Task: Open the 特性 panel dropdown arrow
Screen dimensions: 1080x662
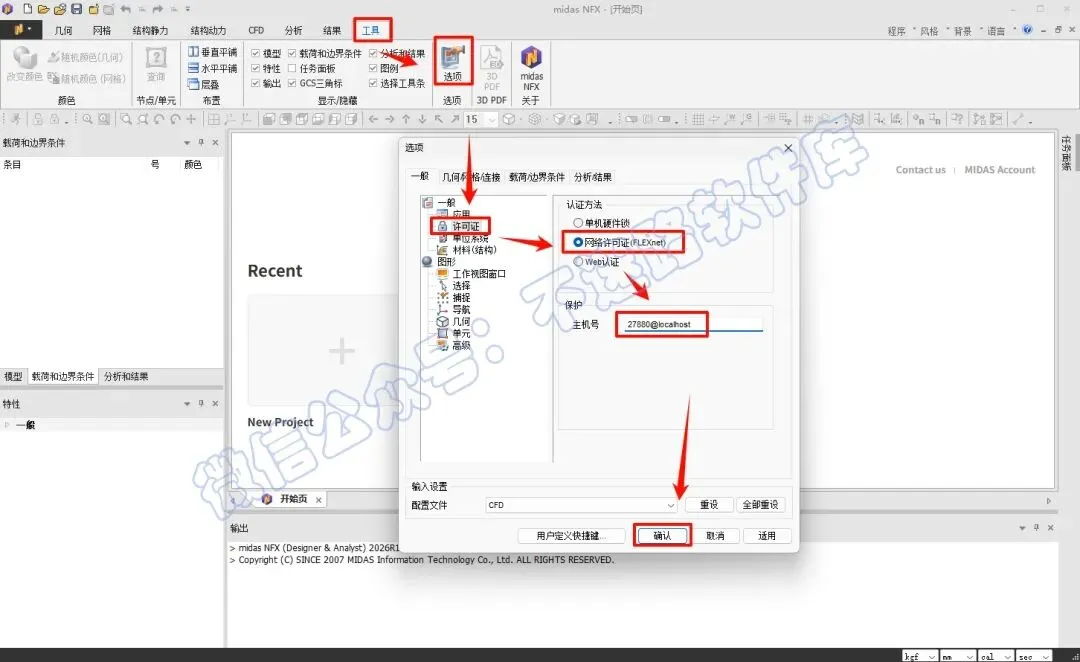Action: [x=187, y=404]
